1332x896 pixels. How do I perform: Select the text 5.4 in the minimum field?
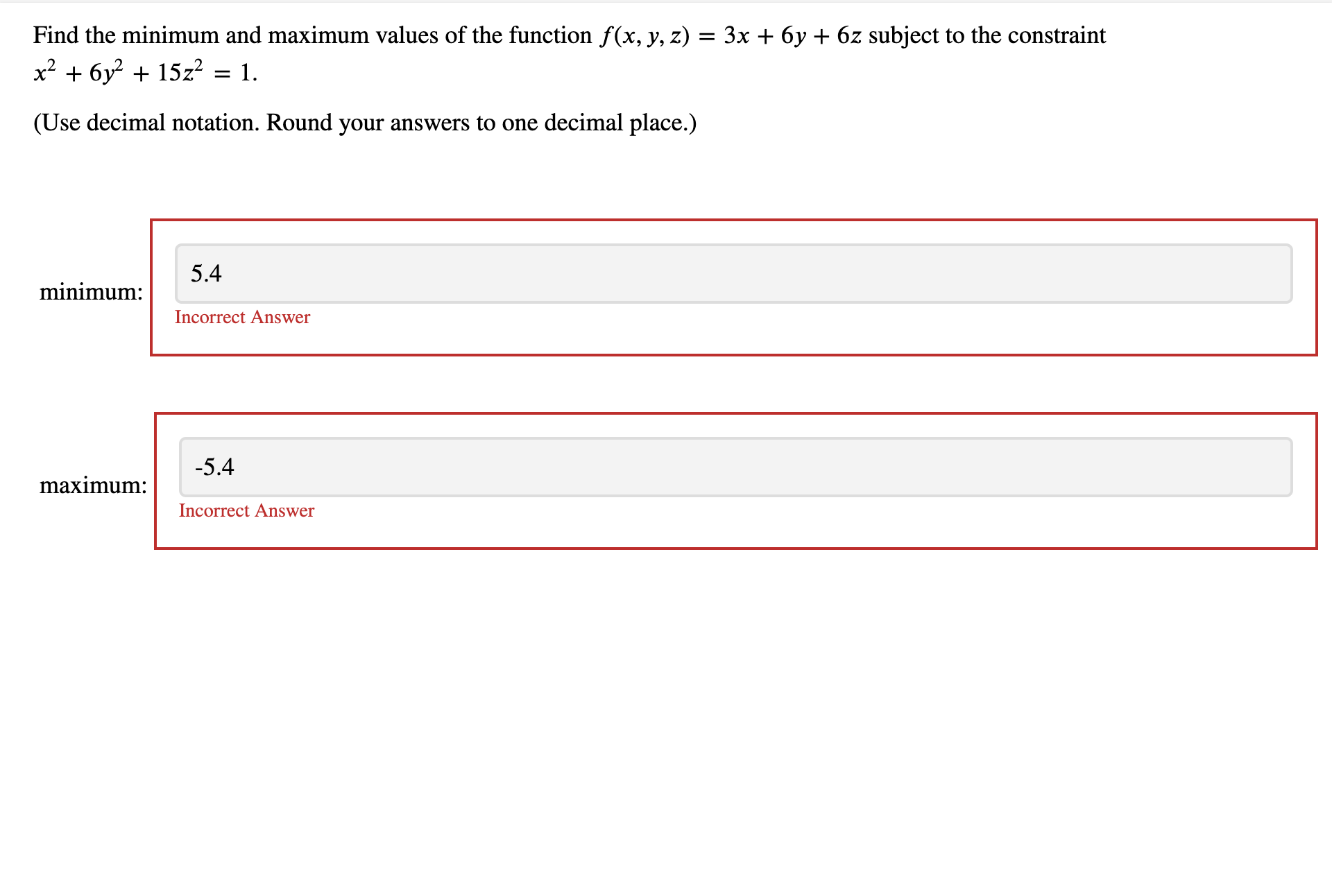(205, 273)
